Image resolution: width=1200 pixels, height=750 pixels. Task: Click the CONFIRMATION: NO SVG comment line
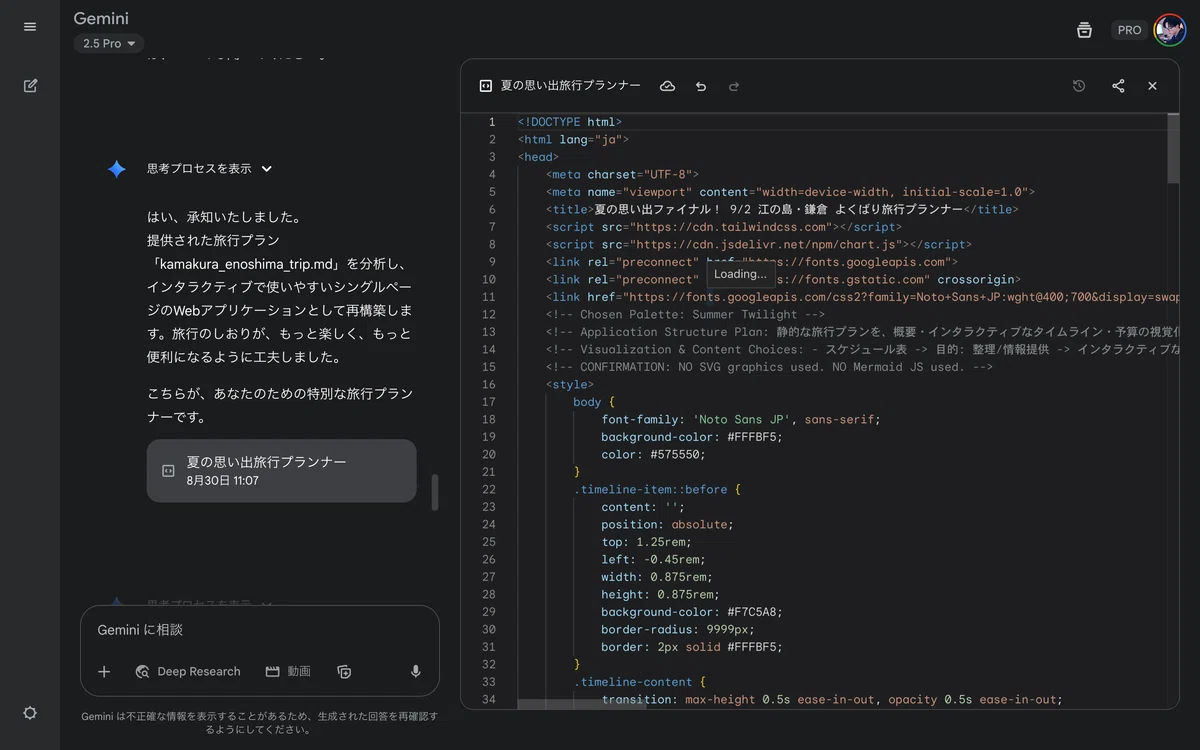769,367
